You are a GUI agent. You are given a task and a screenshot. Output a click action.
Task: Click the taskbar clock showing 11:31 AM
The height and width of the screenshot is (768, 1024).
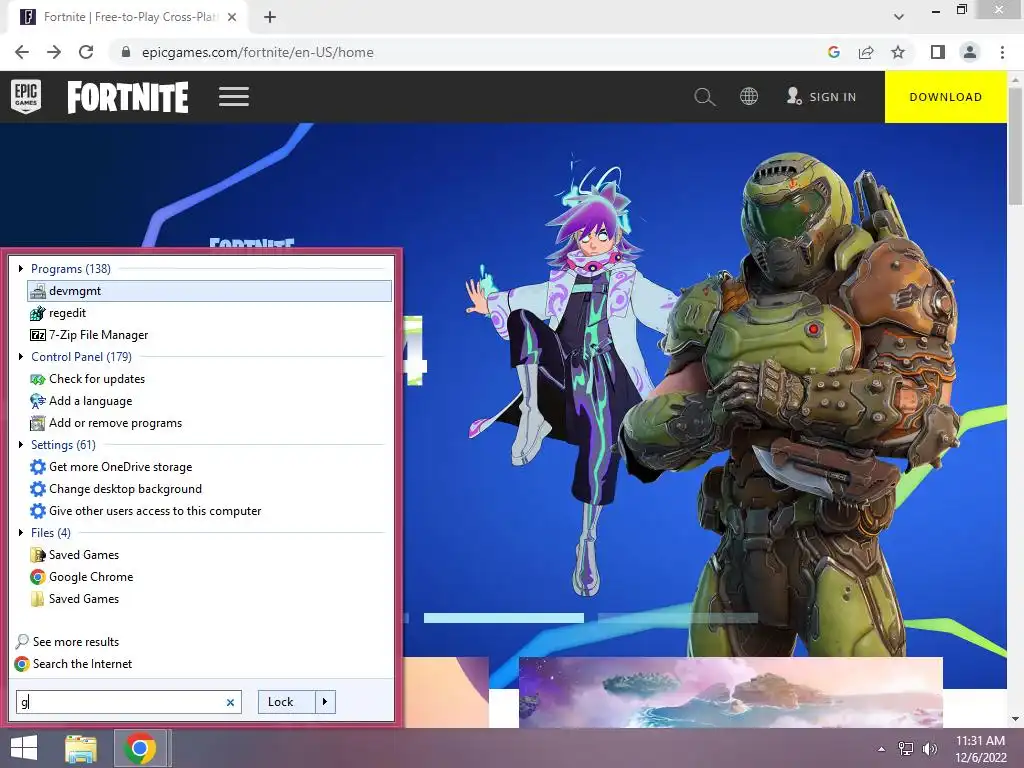click(980, 749)
